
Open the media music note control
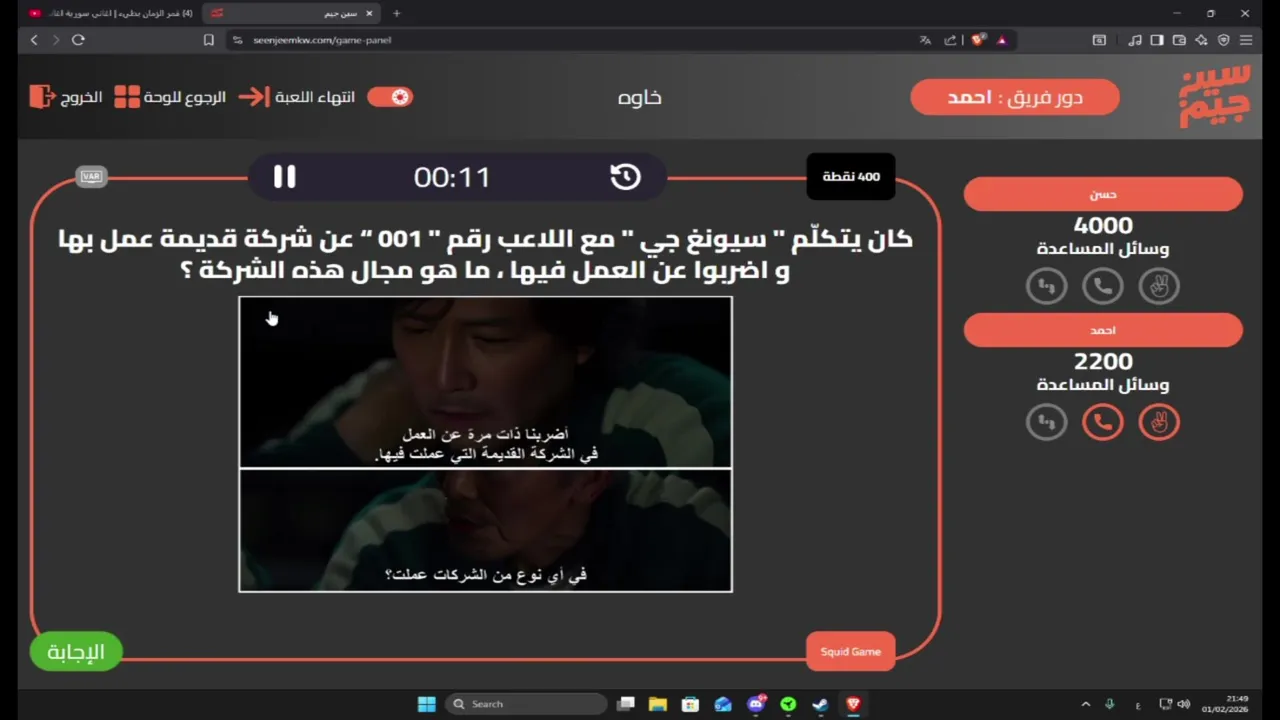[x=1135, y=40]
